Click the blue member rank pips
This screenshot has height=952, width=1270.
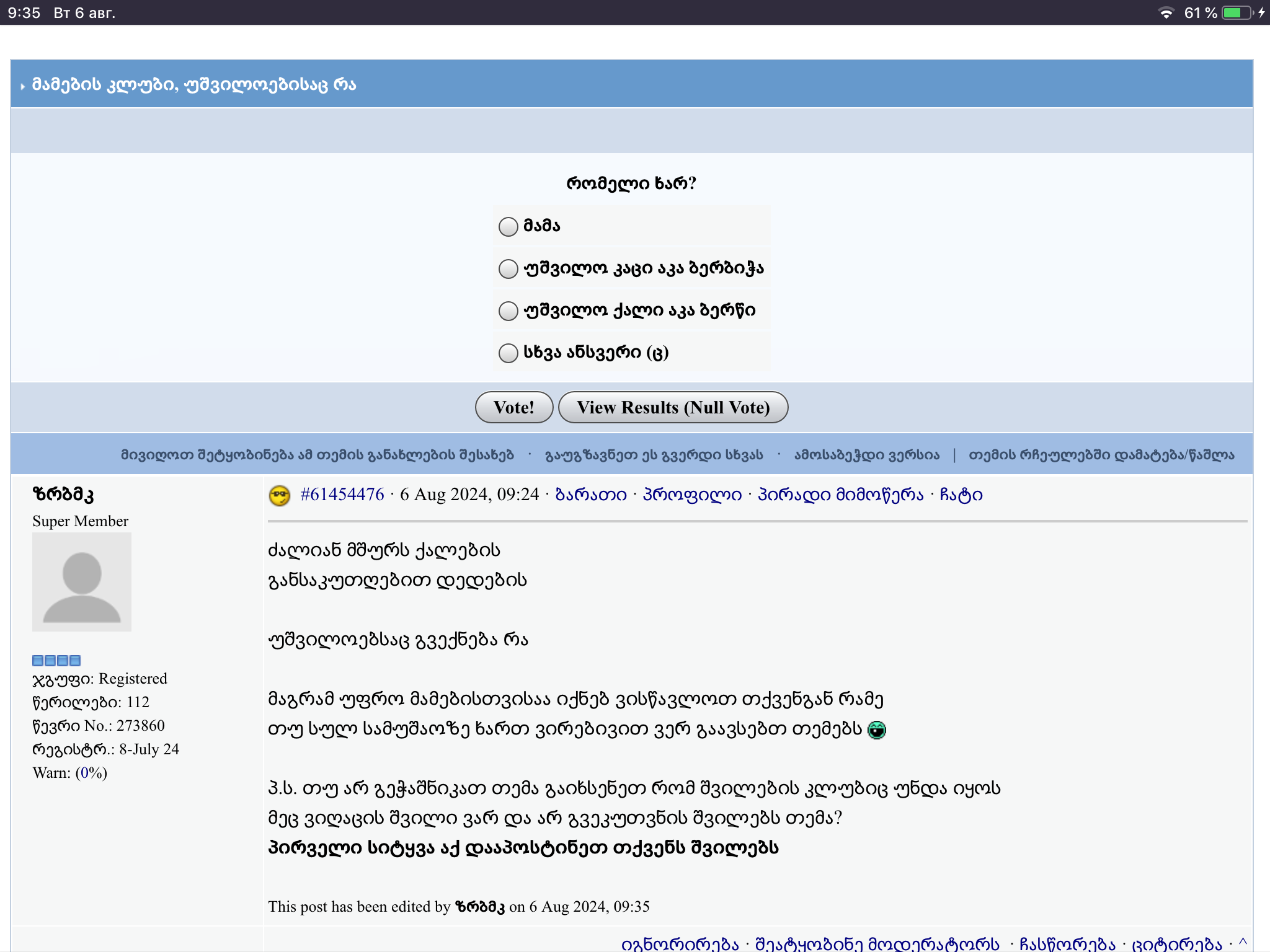56,660
